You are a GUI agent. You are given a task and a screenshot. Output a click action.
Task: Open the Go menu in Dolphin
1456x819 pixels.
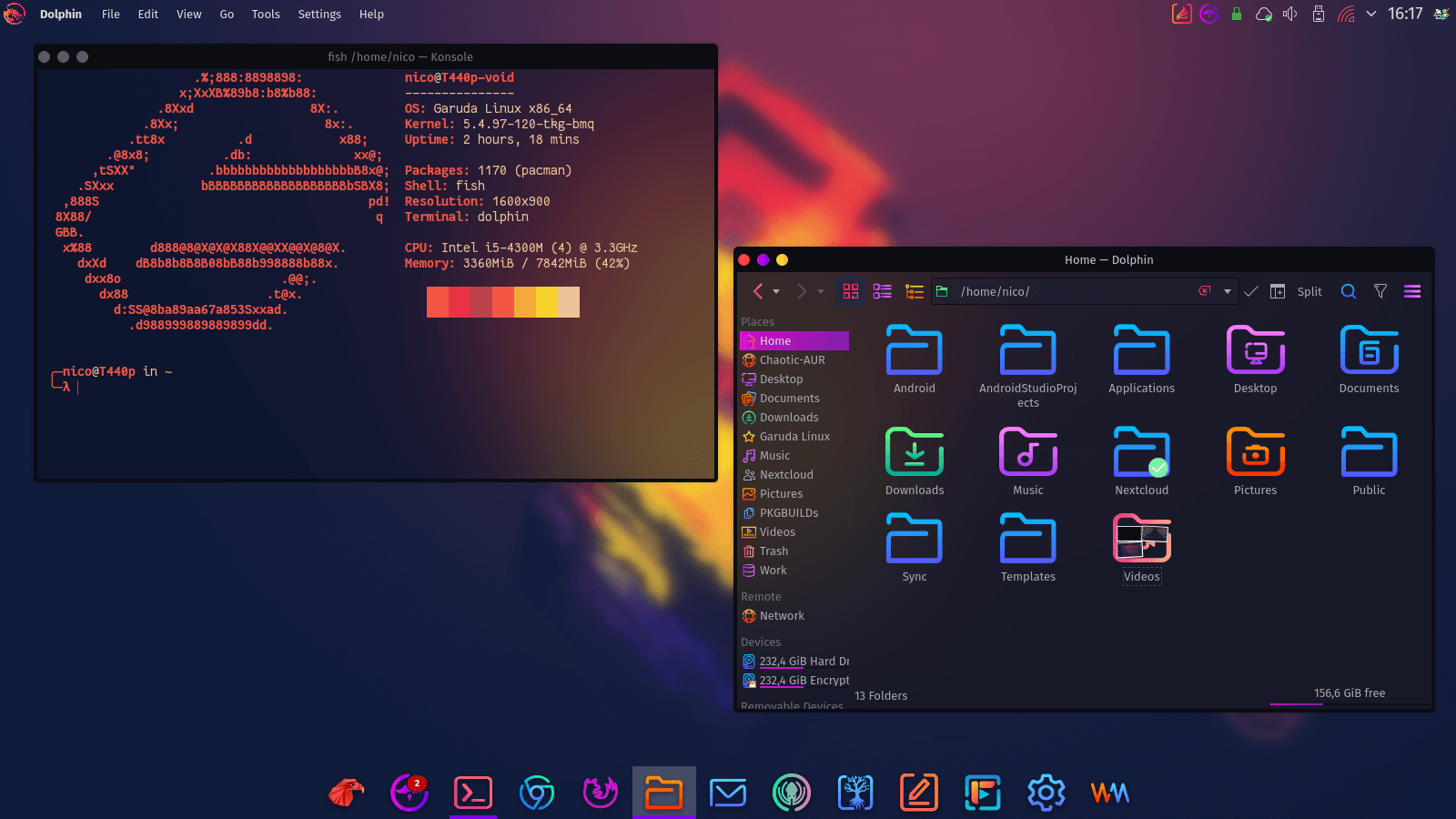coord(227,14)
